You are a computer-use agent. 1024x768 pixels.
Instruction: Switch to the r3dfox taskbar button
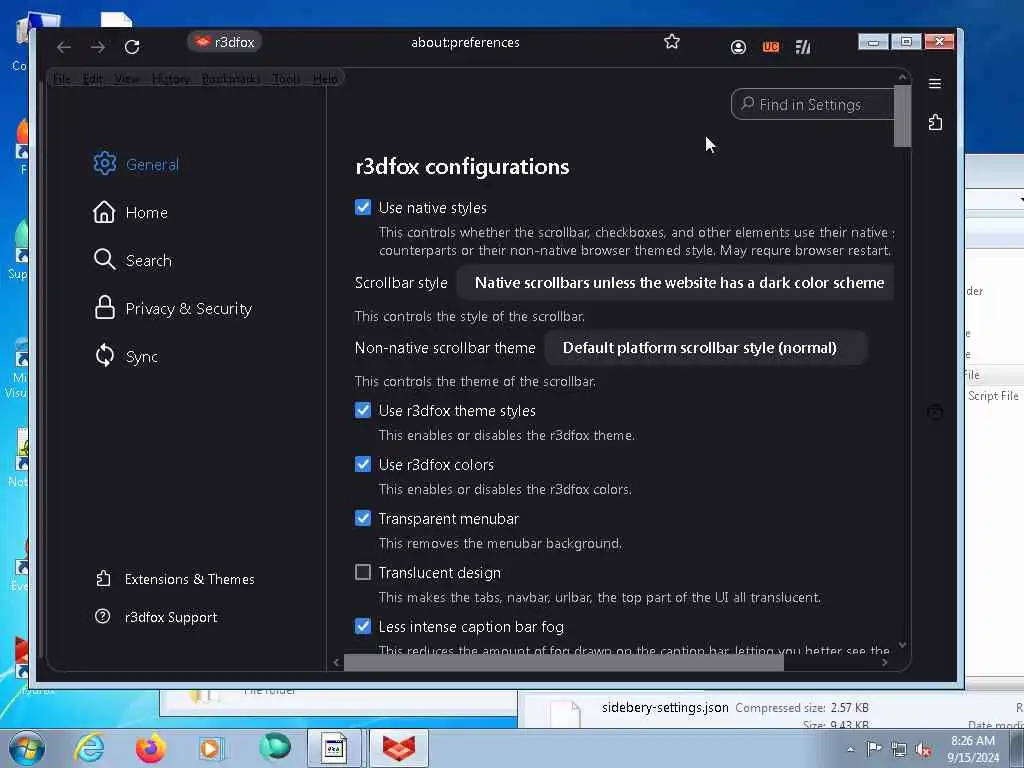[399, 748]
